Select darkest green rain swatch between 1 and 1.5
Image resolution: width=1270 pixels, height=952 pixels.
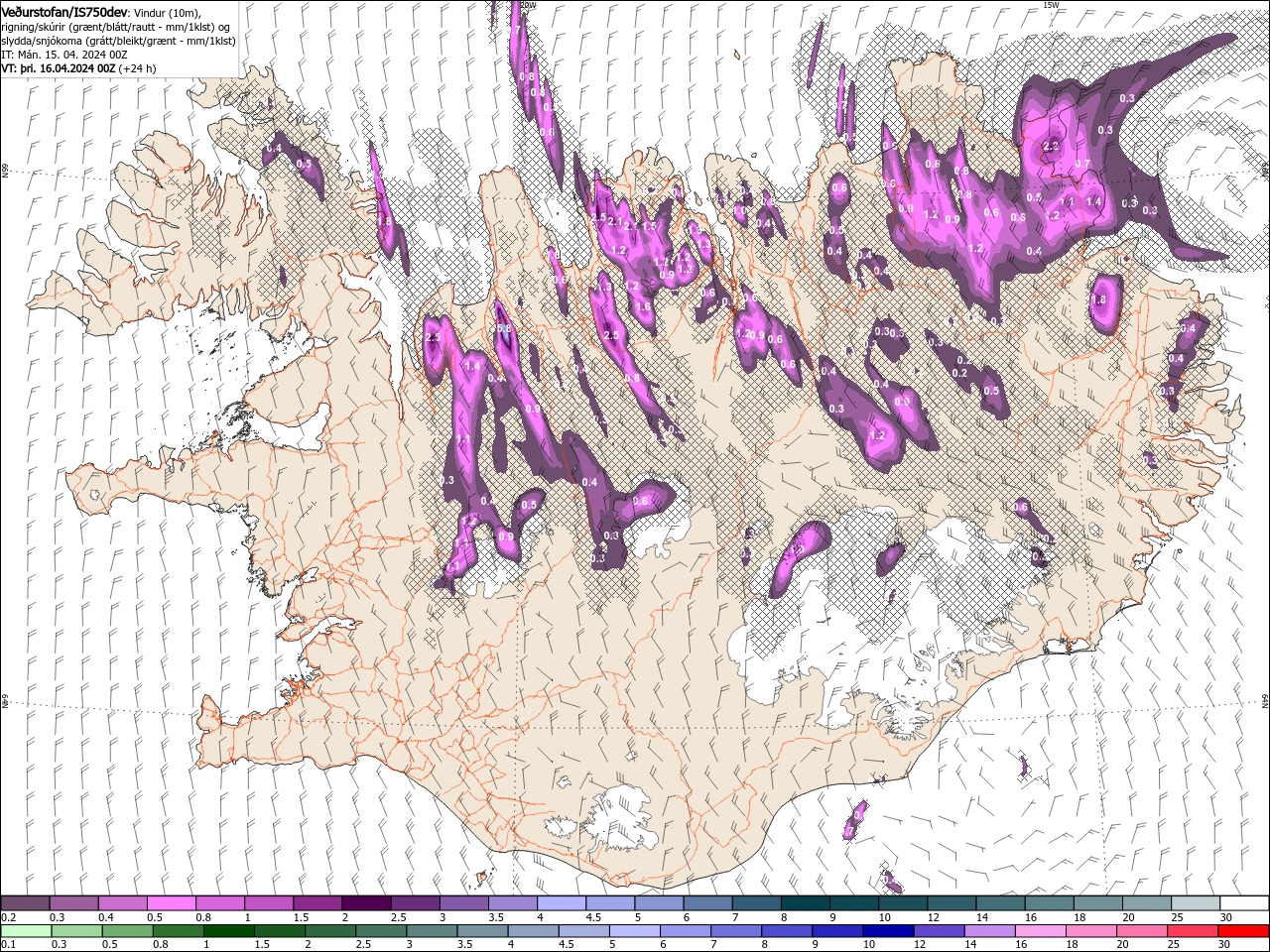[228, 930]
